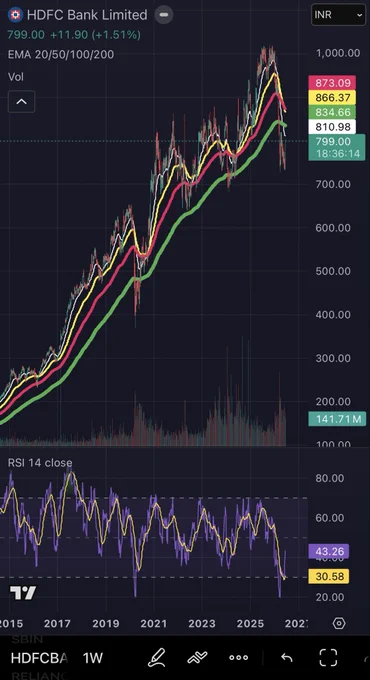Click the 80.00 level on RSI scale

[329, 478]
